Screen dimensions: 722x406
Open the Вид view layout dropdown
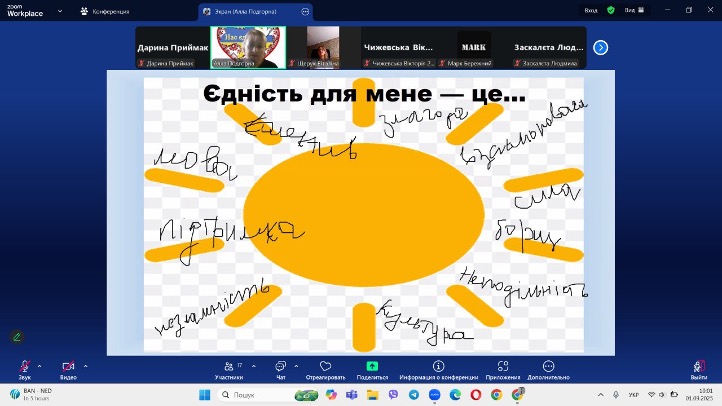(633, 9)
